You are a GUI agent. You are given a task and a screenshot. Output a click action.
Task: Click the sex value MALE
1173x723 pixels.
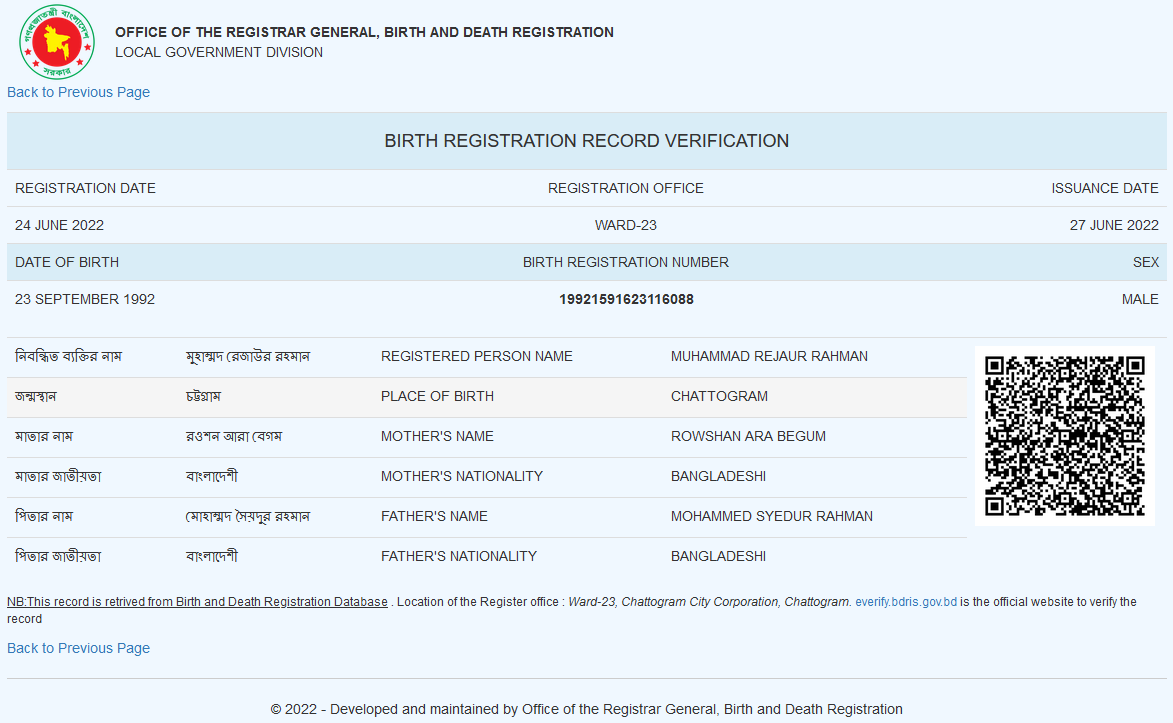tap(1140, 299)
